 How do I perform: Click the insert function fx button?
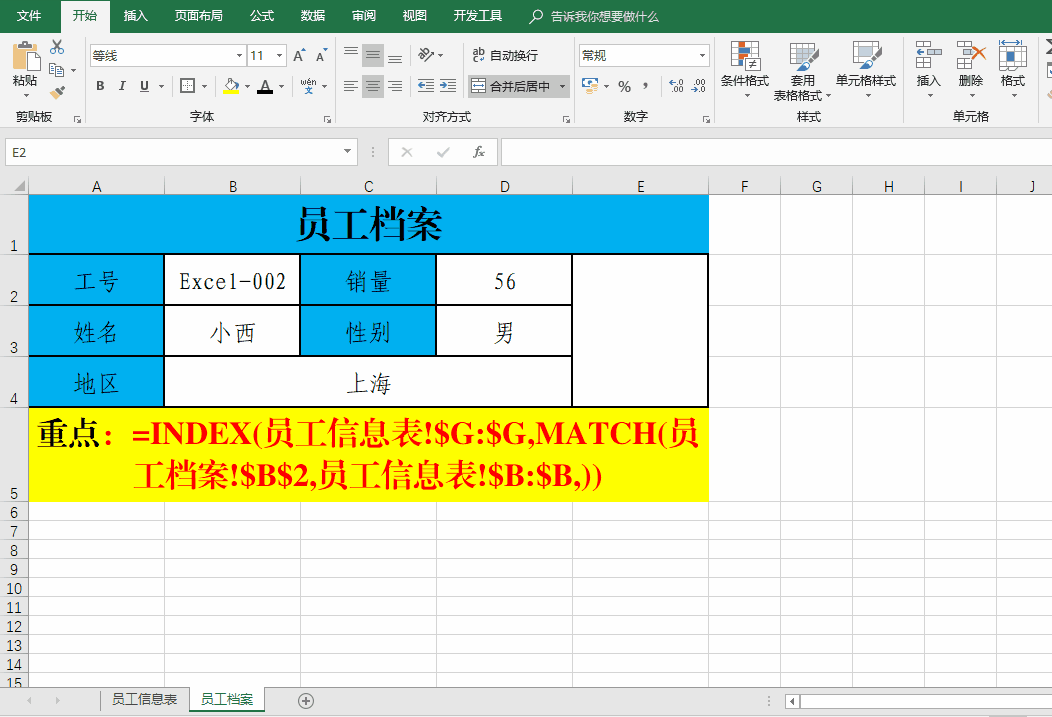coord(478,152)
